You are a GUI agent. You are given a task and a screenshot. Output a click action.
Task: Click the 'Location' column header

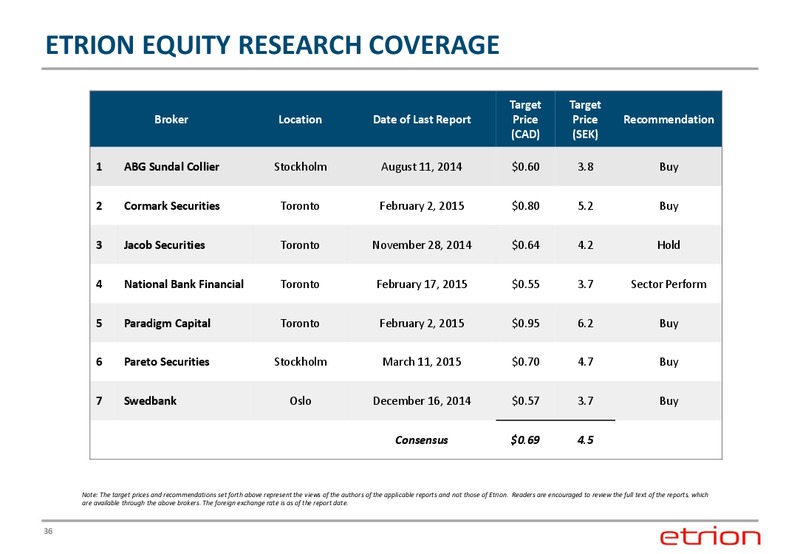300,119
